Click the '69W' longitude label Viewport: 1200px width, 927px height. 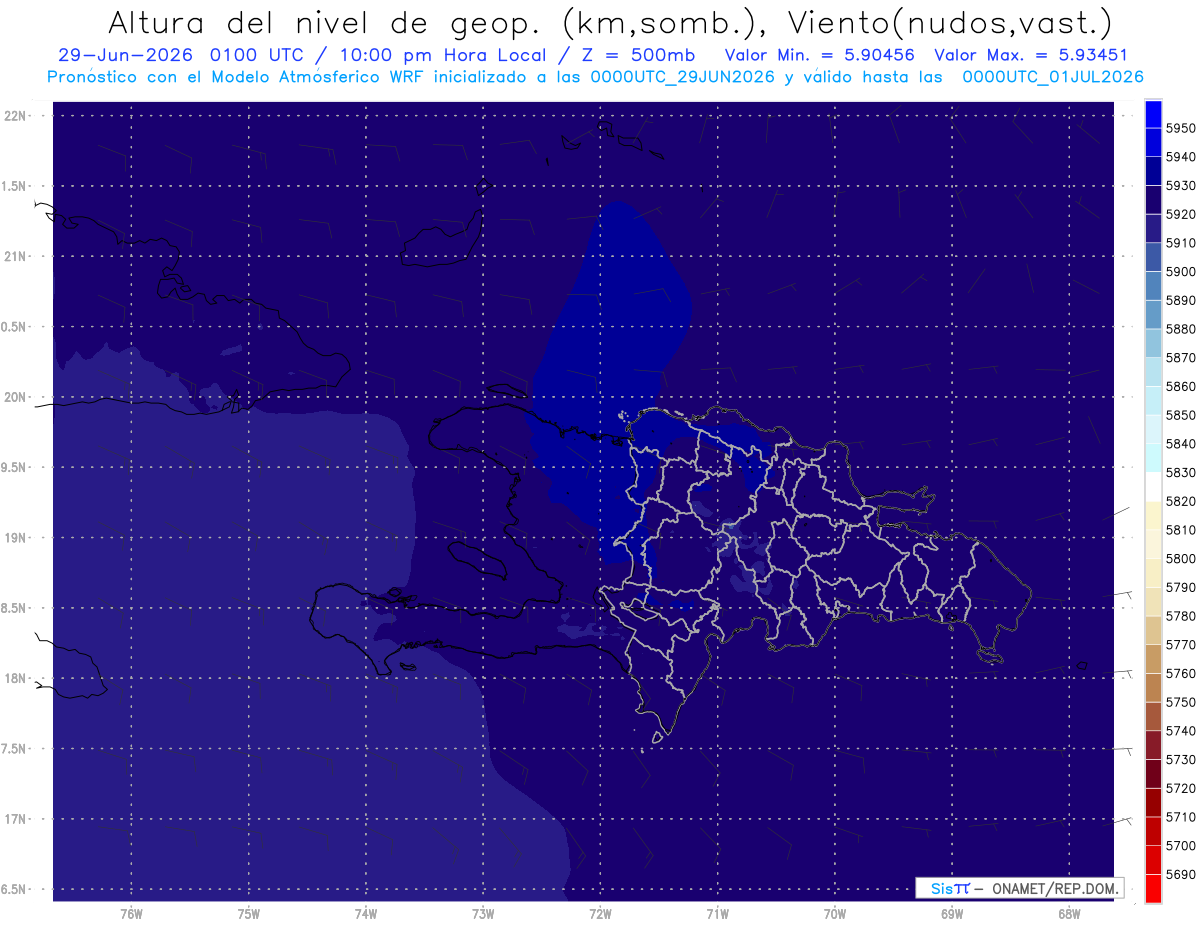[952, 914]
